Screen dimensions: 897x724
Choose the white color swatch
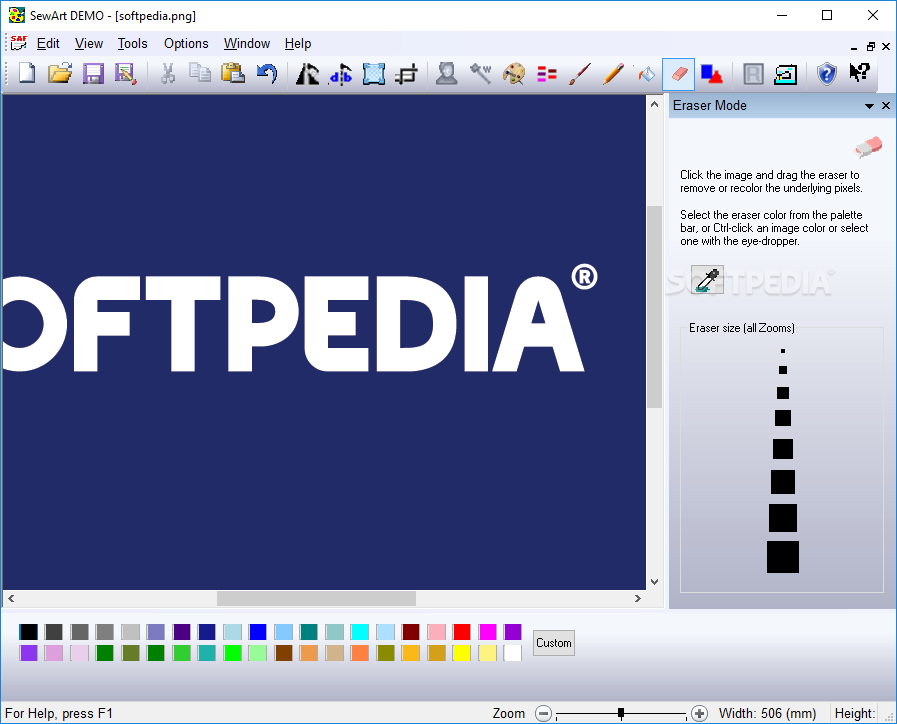[513, 653]
